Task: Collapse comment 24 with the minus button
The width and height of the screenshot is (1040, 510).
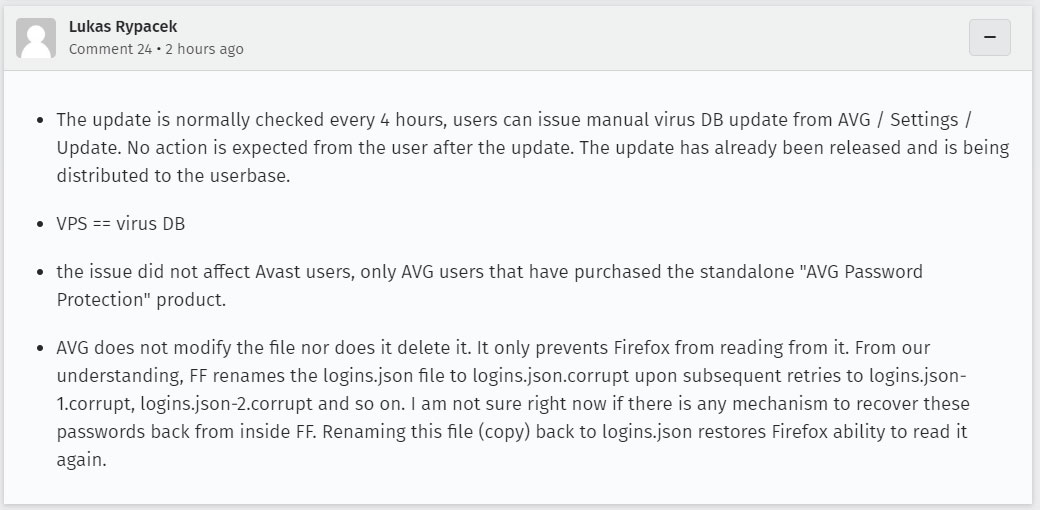Action: pyautogui.click(x=989, y=37)
